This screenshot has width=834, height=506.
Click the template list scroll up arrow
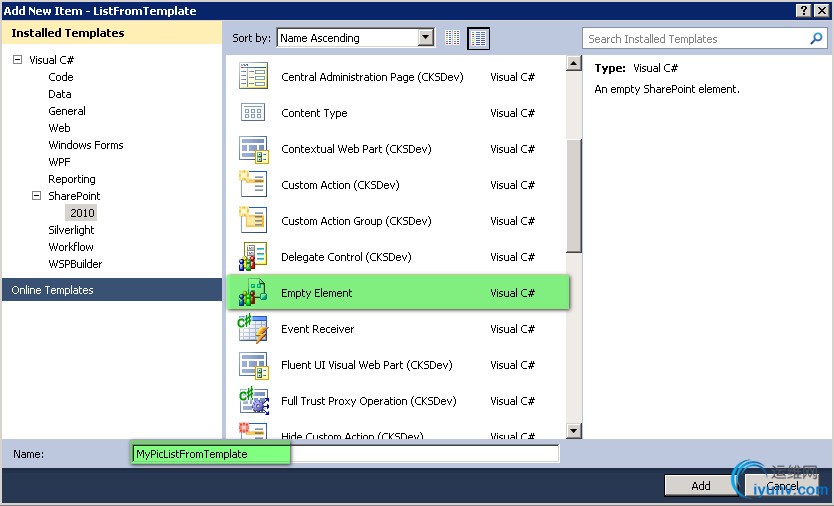(x=573, y=63)
